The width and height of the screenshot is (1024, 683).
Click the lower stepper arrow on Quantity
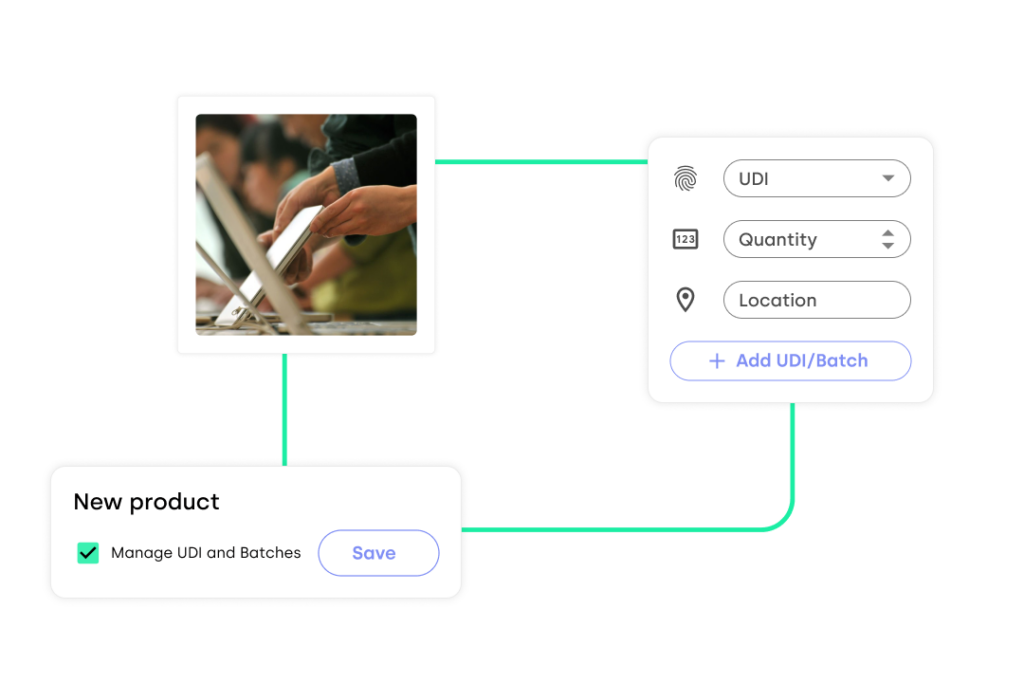coord(887,245)
